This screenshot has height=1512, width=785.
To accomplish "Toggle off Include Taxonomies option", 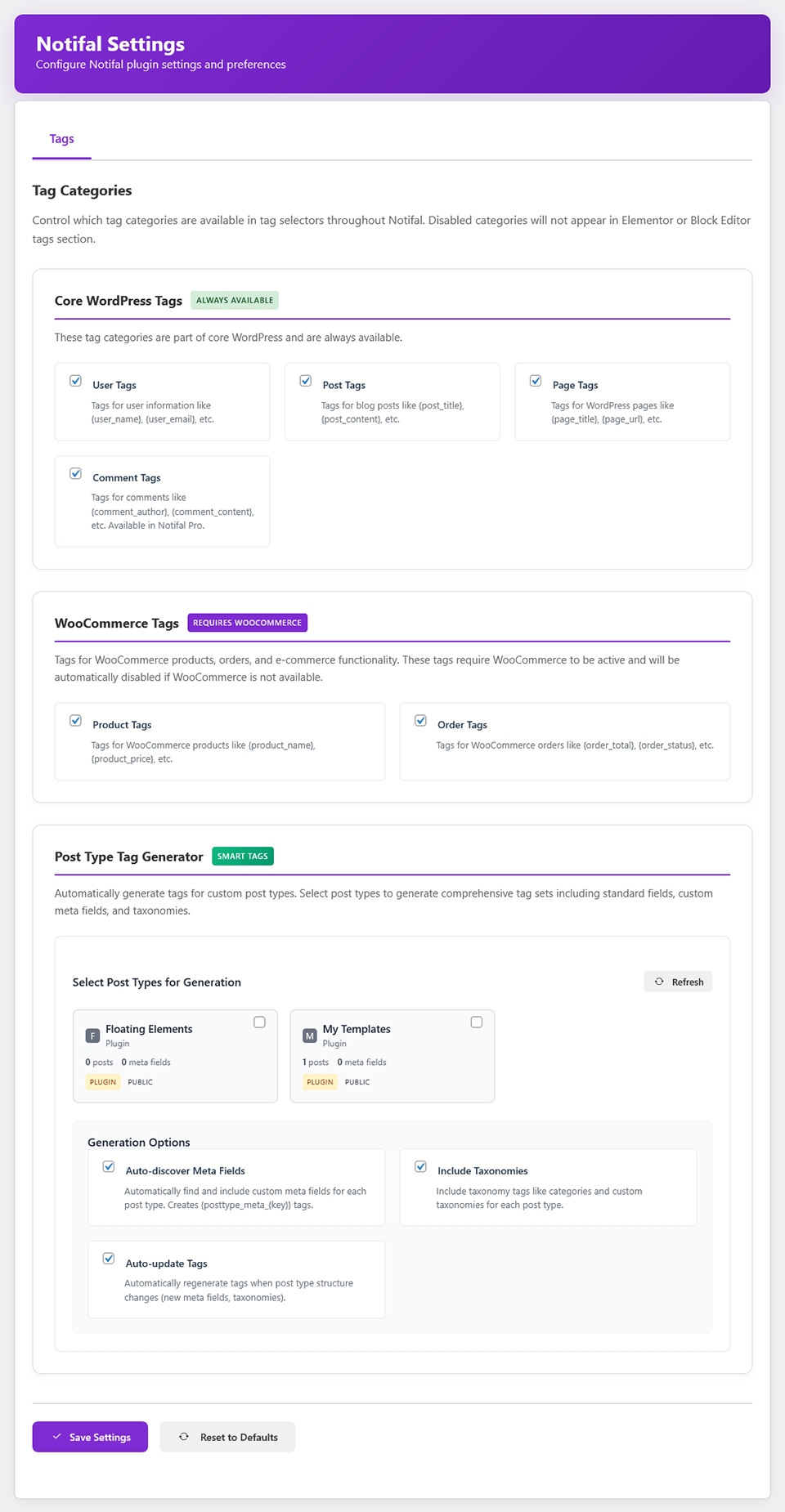I will point(421,1166).
